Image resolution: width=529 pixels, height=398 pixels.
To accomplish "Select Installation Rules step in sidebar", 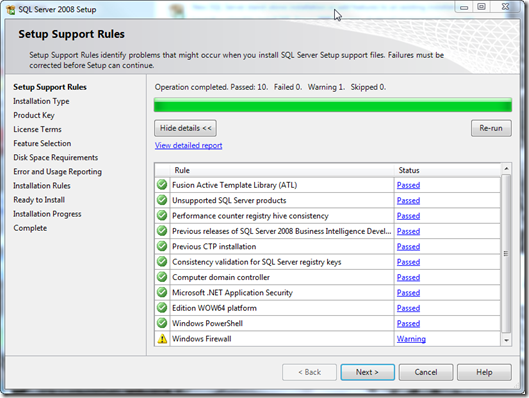I will click(x=42, y=186).
